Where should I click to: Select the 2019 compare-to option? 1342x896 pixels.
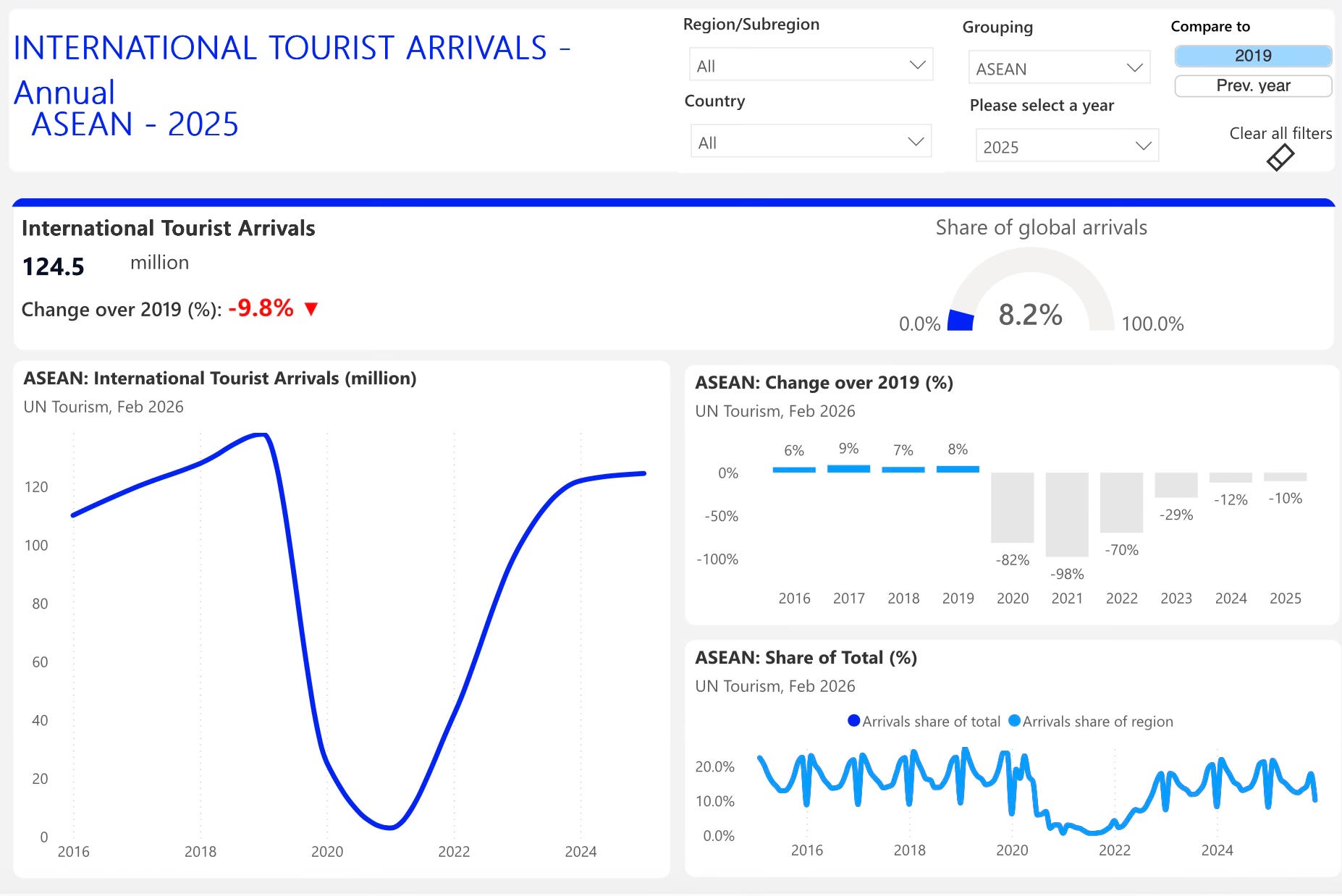(1253, 56)
